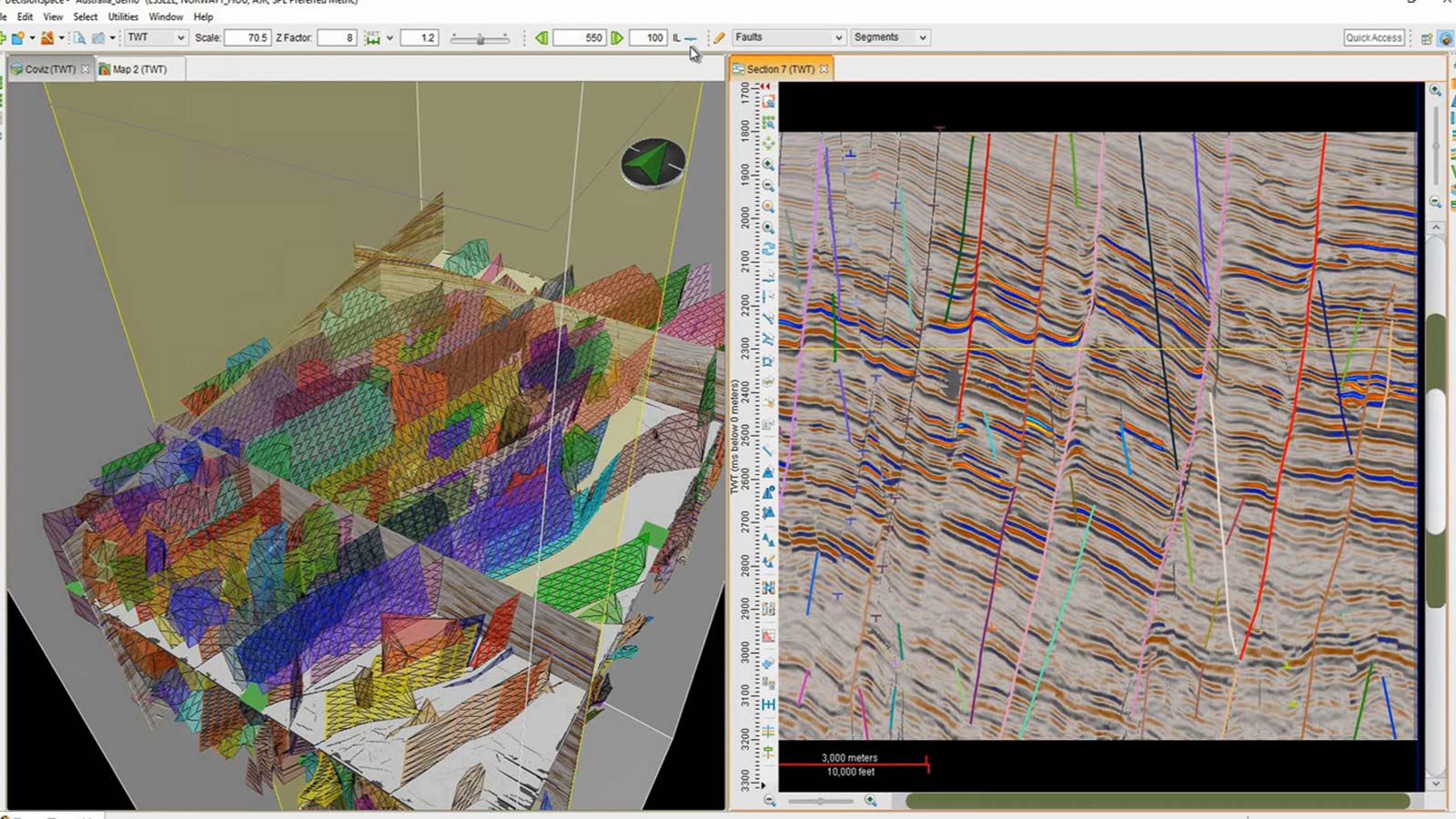Select the Coviz (TWT) tab
The width and height of the screenshot is (1456, 819).
45,68
